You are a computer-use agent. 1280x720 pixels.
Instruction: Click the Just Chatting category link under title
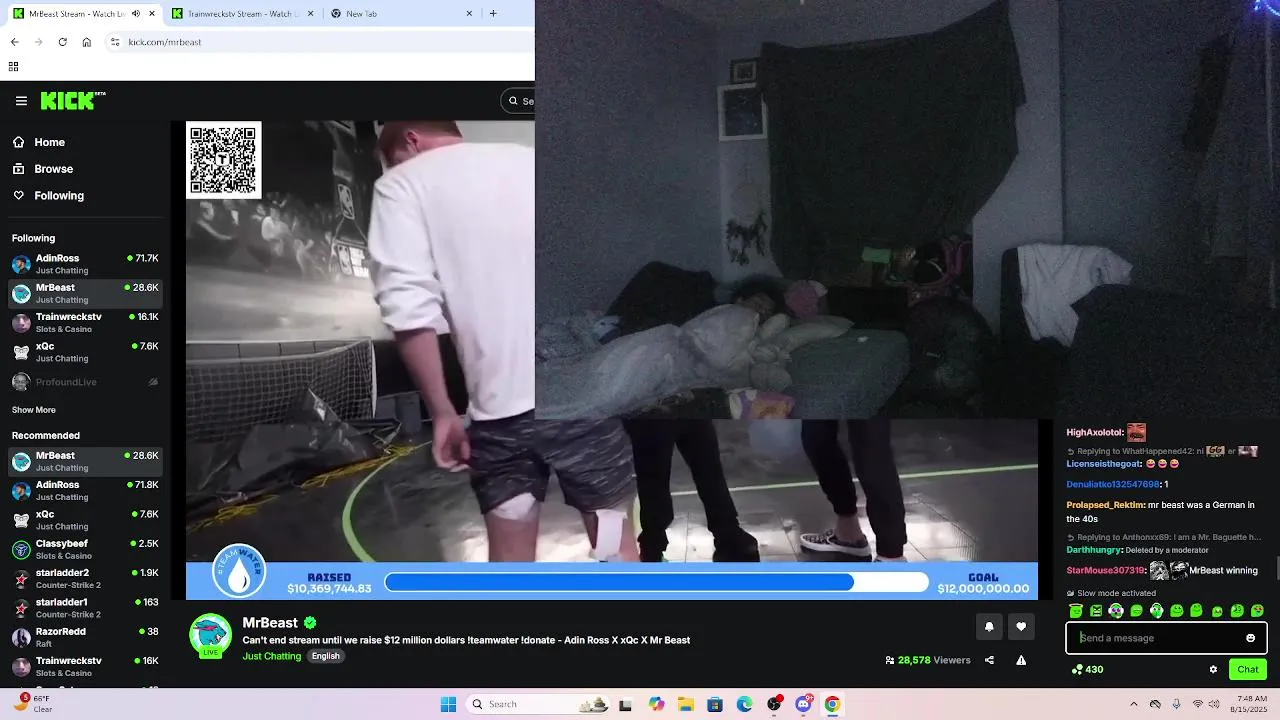[270, 656]
